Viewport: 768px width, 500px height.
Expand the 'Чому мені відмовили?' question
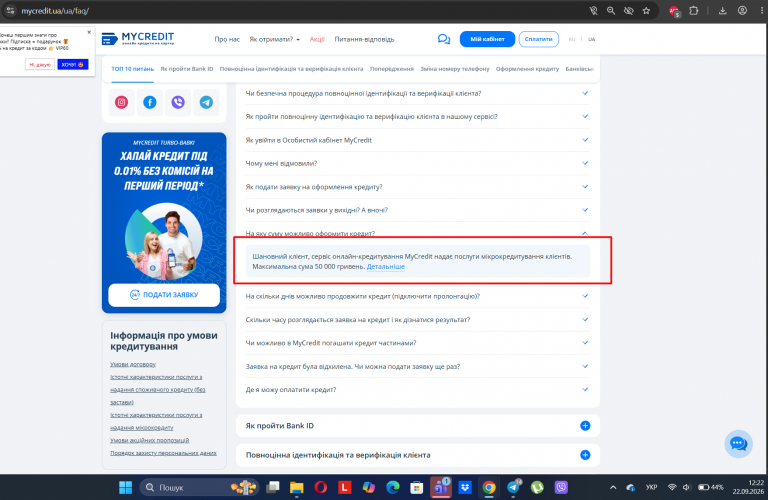pyautogui.click(x=417, y=163)
